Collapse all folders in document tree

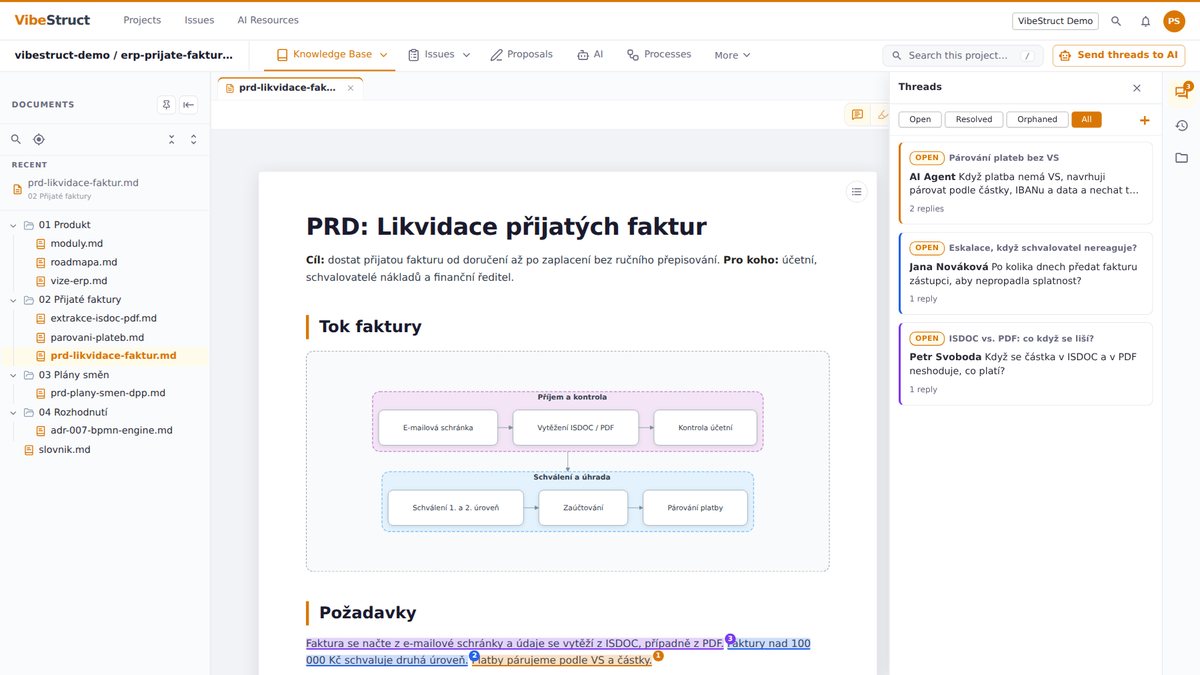[171, 139]
